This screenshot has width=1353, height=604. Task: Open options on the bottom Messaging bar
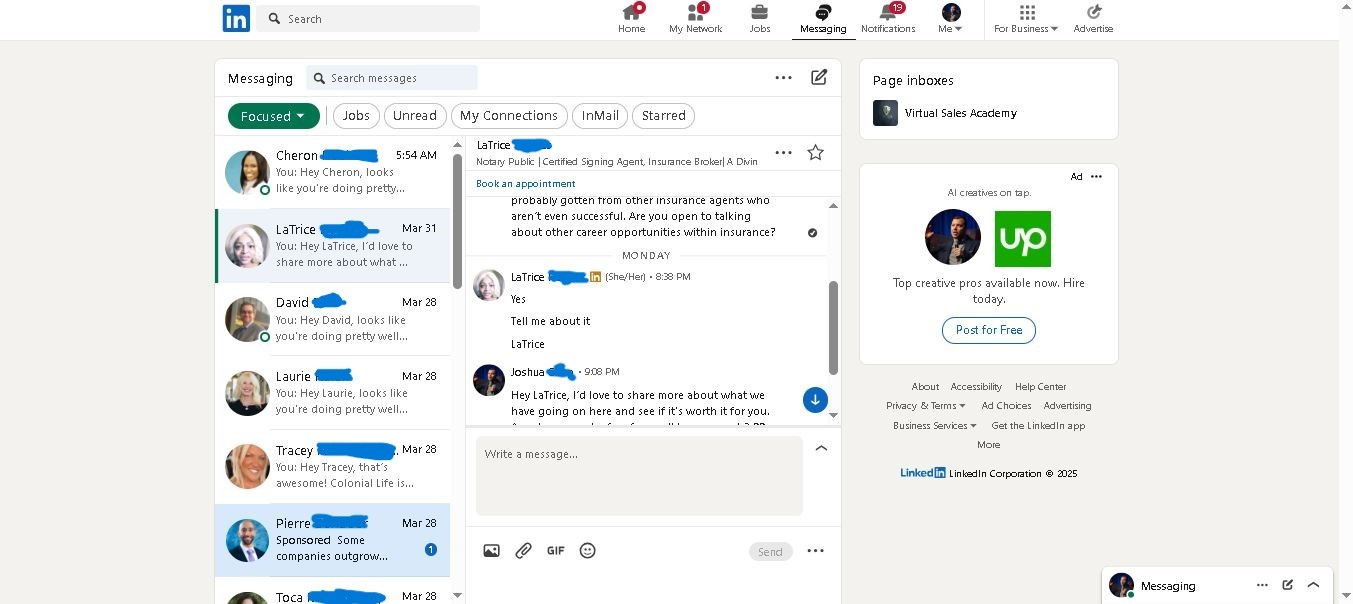pyautogui.click(x=1262, y=585)
